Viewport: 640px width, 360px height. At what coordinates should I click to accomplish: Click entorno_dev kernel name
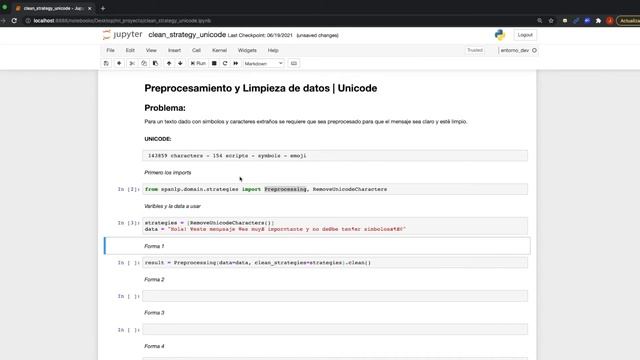(x=515, y=50)
